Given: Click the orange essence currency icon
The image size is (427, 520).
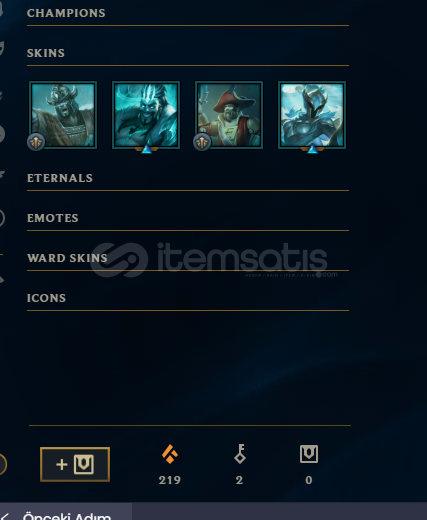Looking at the screenshot, I should click(170, 454).
